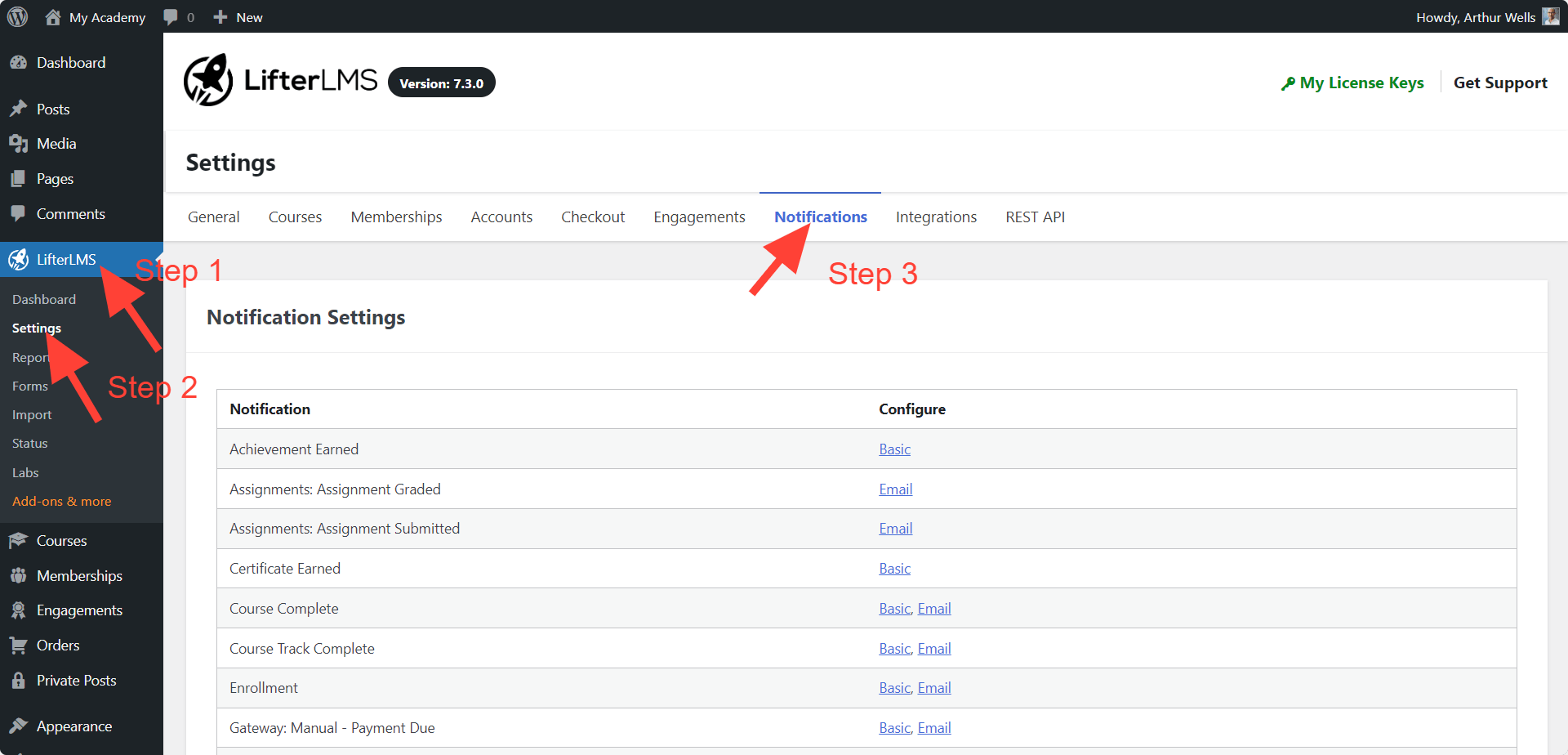Open the Forms submenu item
Viewport: 1568px width, 755px height.
30,386
